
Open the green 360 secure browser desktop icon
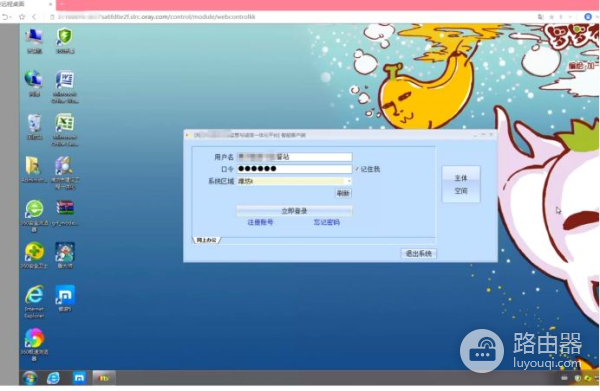pos(34,215)
